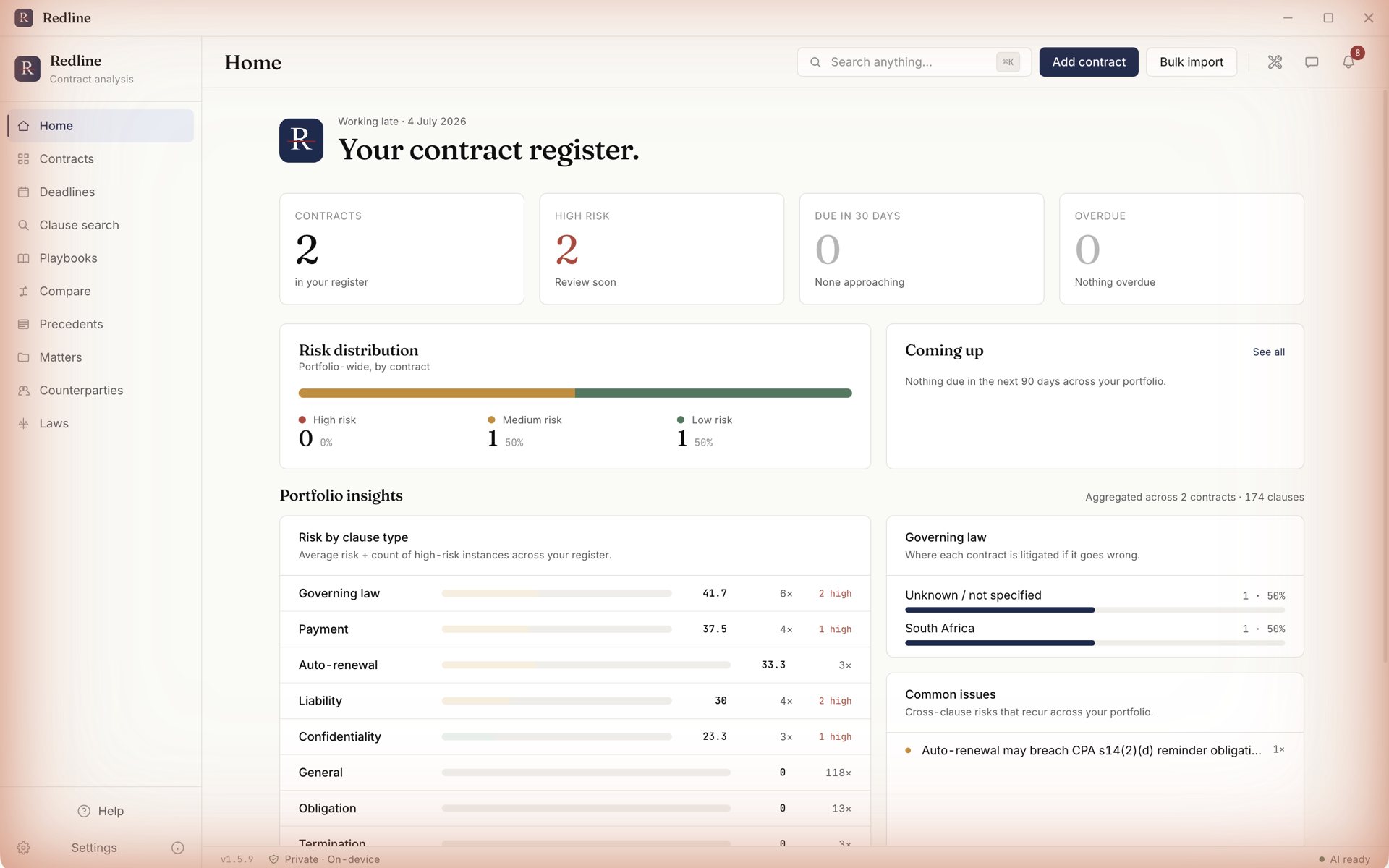1389x868 pixels.
Task: Open Counterparties list
Action: (101, 391)
